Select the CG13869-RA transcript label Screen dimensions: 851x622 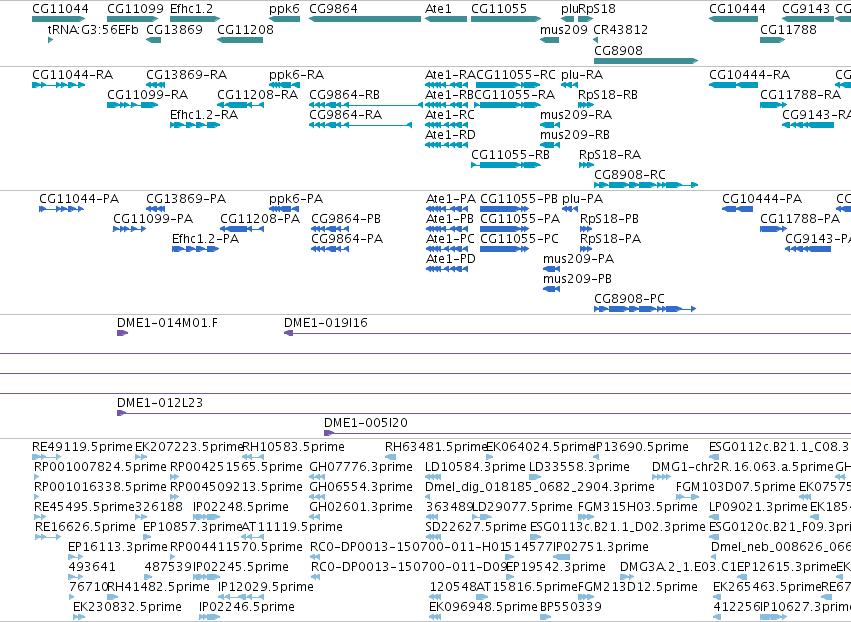[x=187, y=74]
